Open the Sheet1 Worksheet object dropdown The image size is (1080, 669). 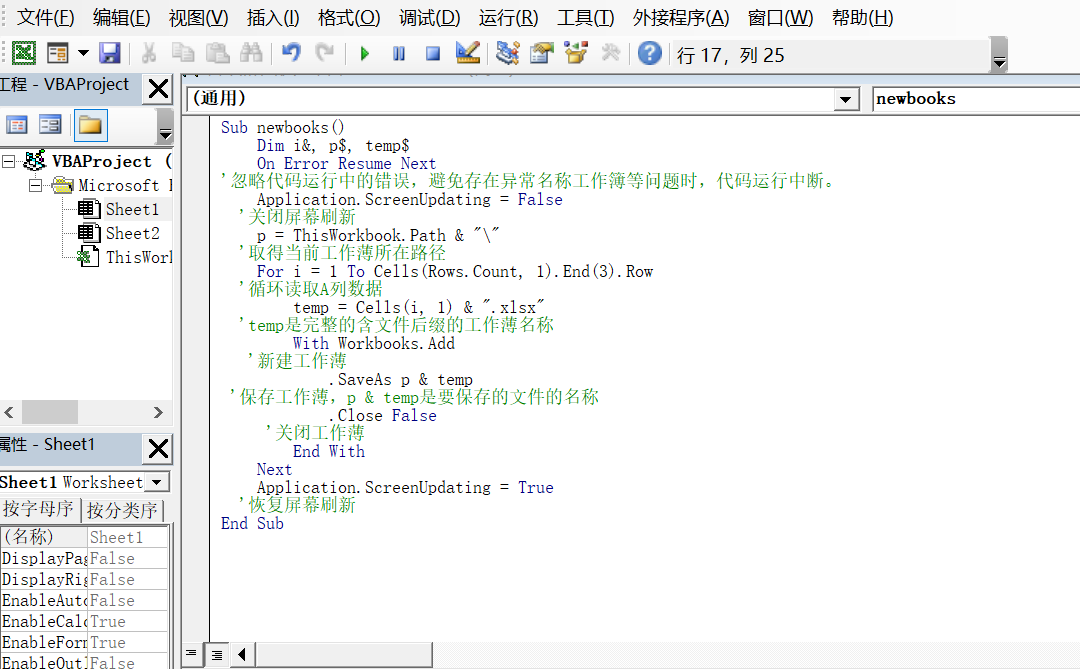158,482
